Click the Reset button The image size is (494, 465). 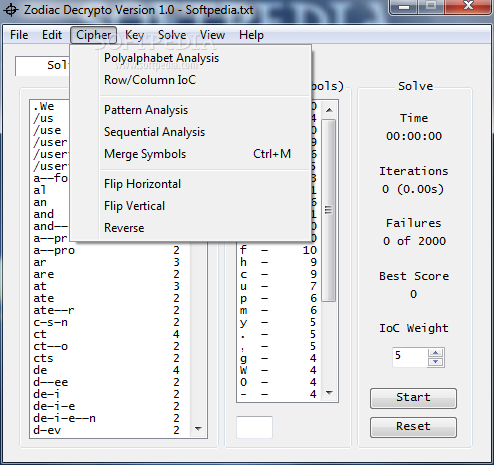pyautogui.click(x=413, y=427)
